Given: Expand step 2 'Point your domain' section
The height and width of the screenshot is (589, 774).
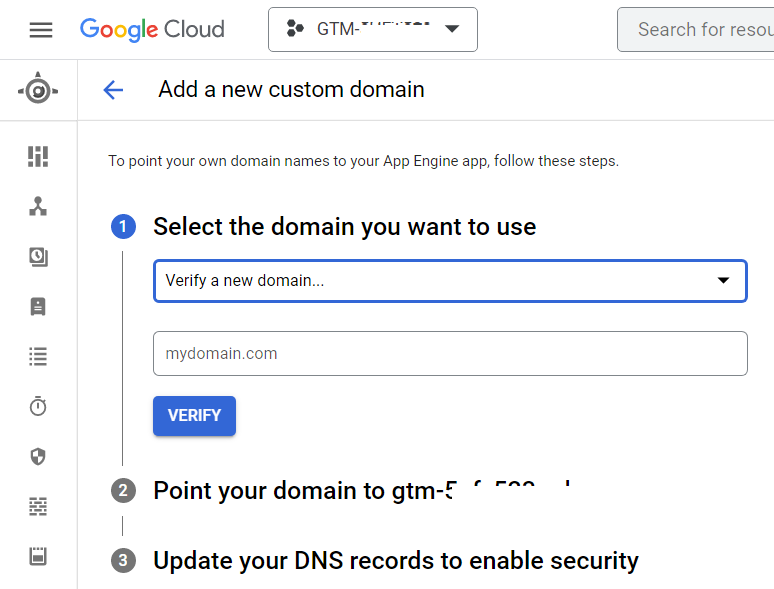Looking at the screenshot, I should tap(360, 491).
